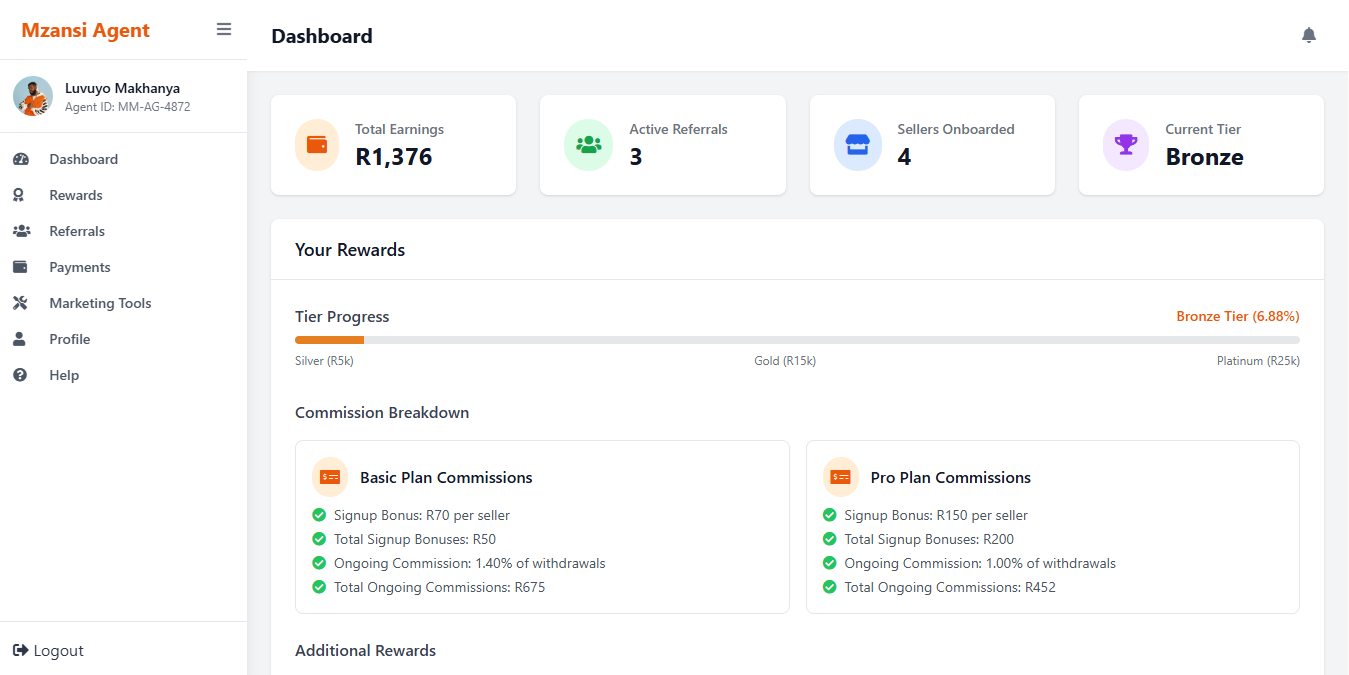
Task: Select Profile in the sidebar
Action: (x=70, y=339)
